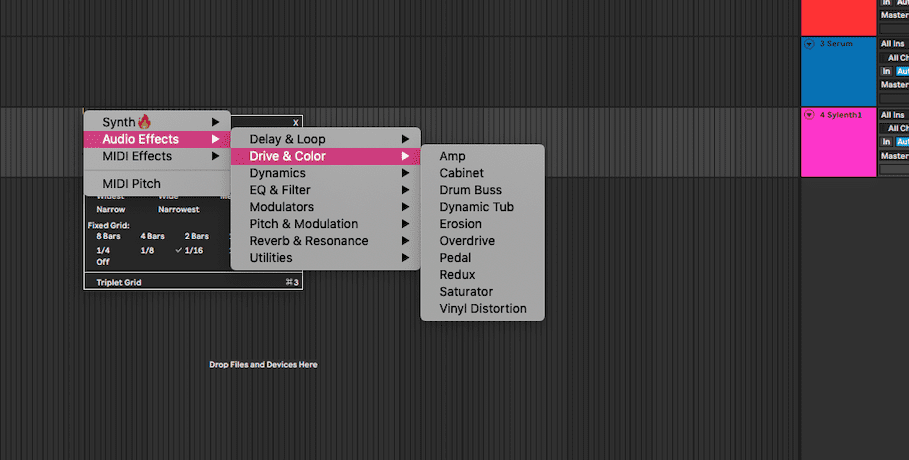The height and width of the screenshot is (460, 909).
Task: Add the Redux effect
Action: (482, 274)
